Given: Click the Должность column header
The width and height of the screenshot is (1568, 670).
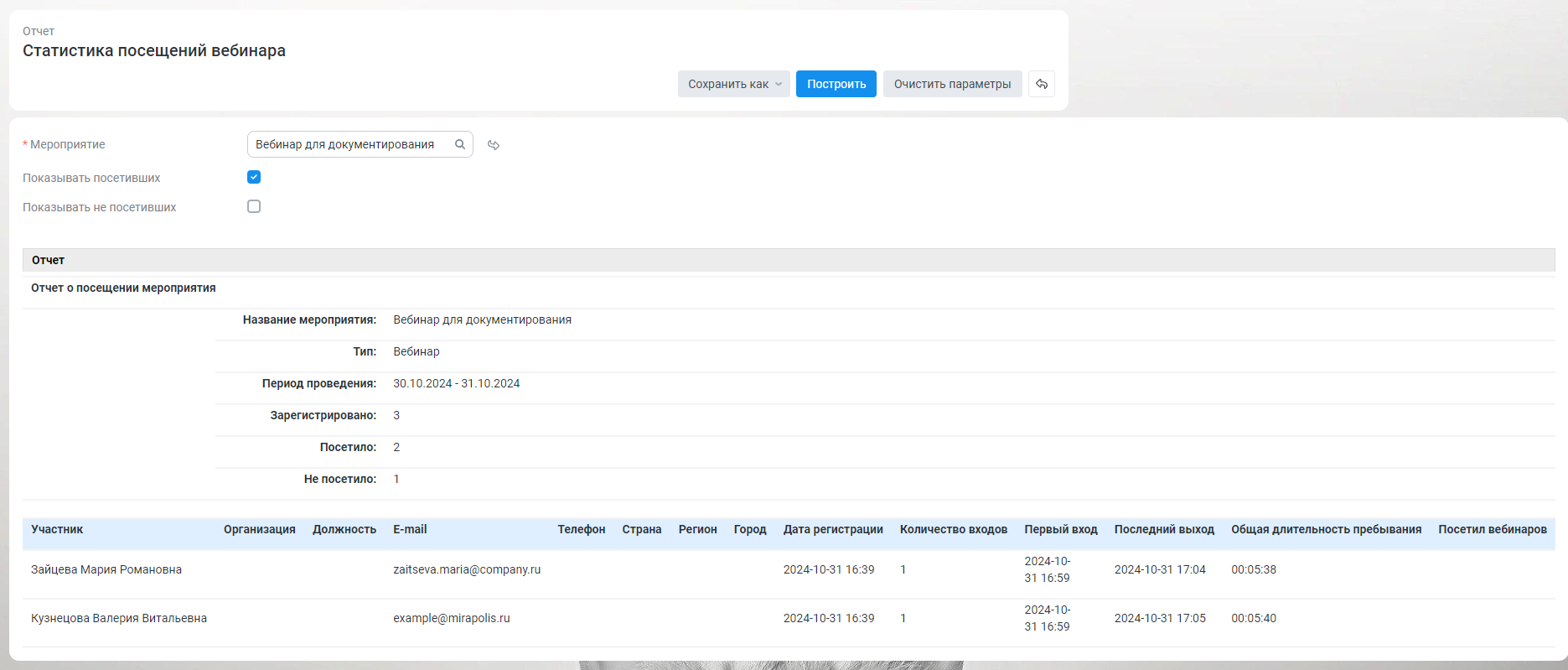Looking at the screenshot, I should pyautogui.click(x=344, y=529).
